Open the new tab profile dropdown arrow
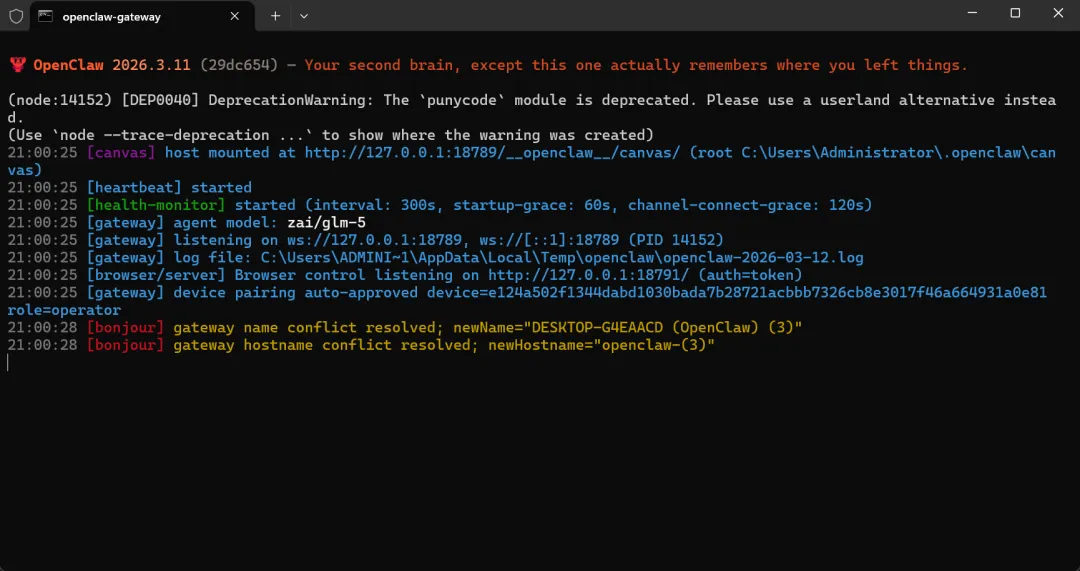 click(304, 16)
